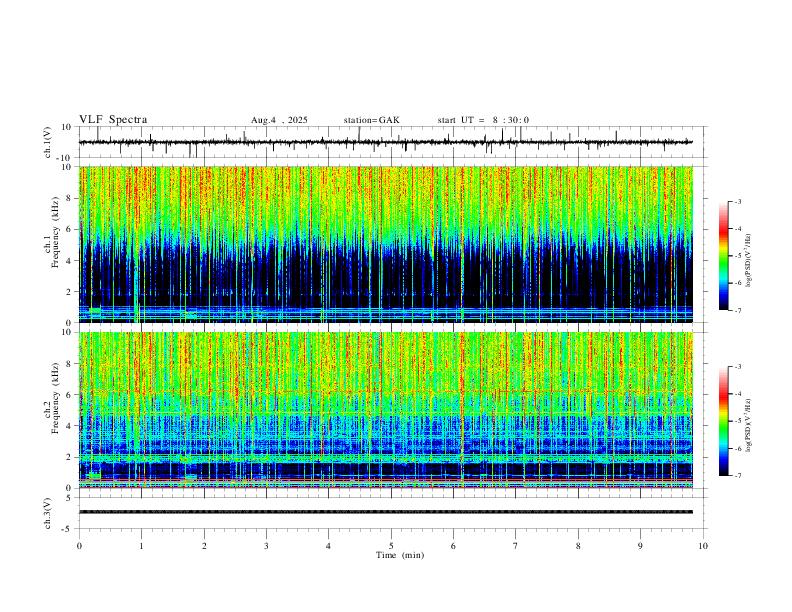792x612 pixels.
Task: Click the "station=GAK" label
Action: (x=371, y=120)
